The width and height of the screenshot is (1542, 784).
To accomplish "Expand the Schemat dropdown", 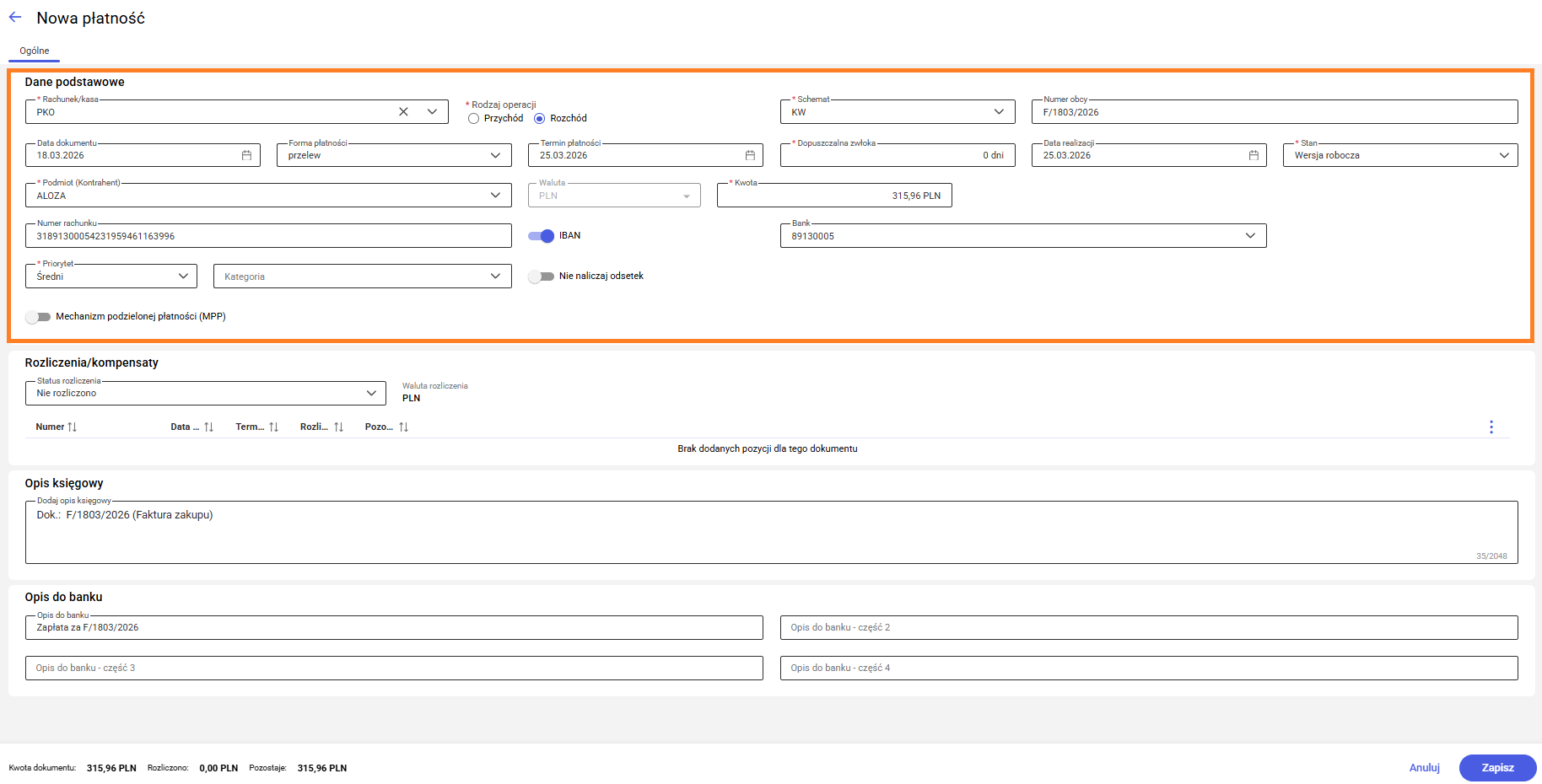I will point(999,112).
